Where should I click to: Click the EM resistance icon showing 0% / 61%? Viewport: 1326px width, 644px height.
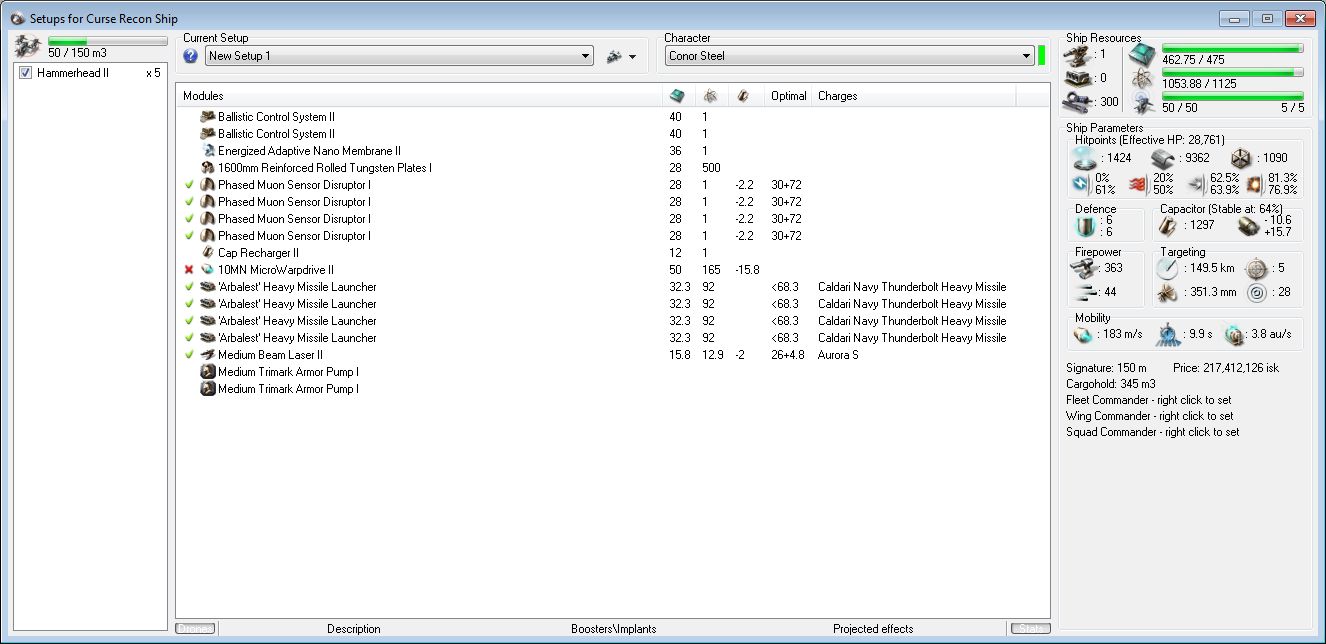[x=1080, y=183]
